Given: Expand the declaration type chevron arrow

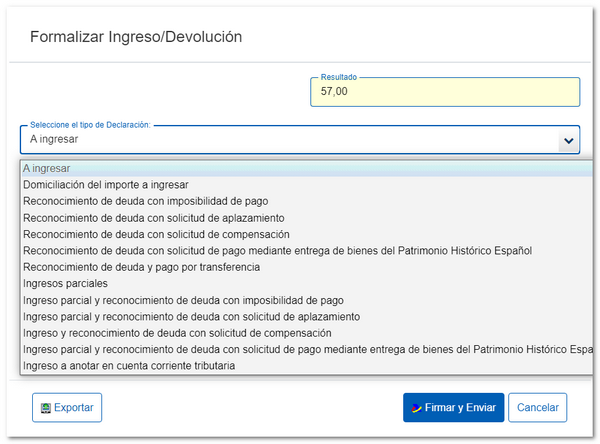Looking at the screenshot, I should click(x=568, y=141).
